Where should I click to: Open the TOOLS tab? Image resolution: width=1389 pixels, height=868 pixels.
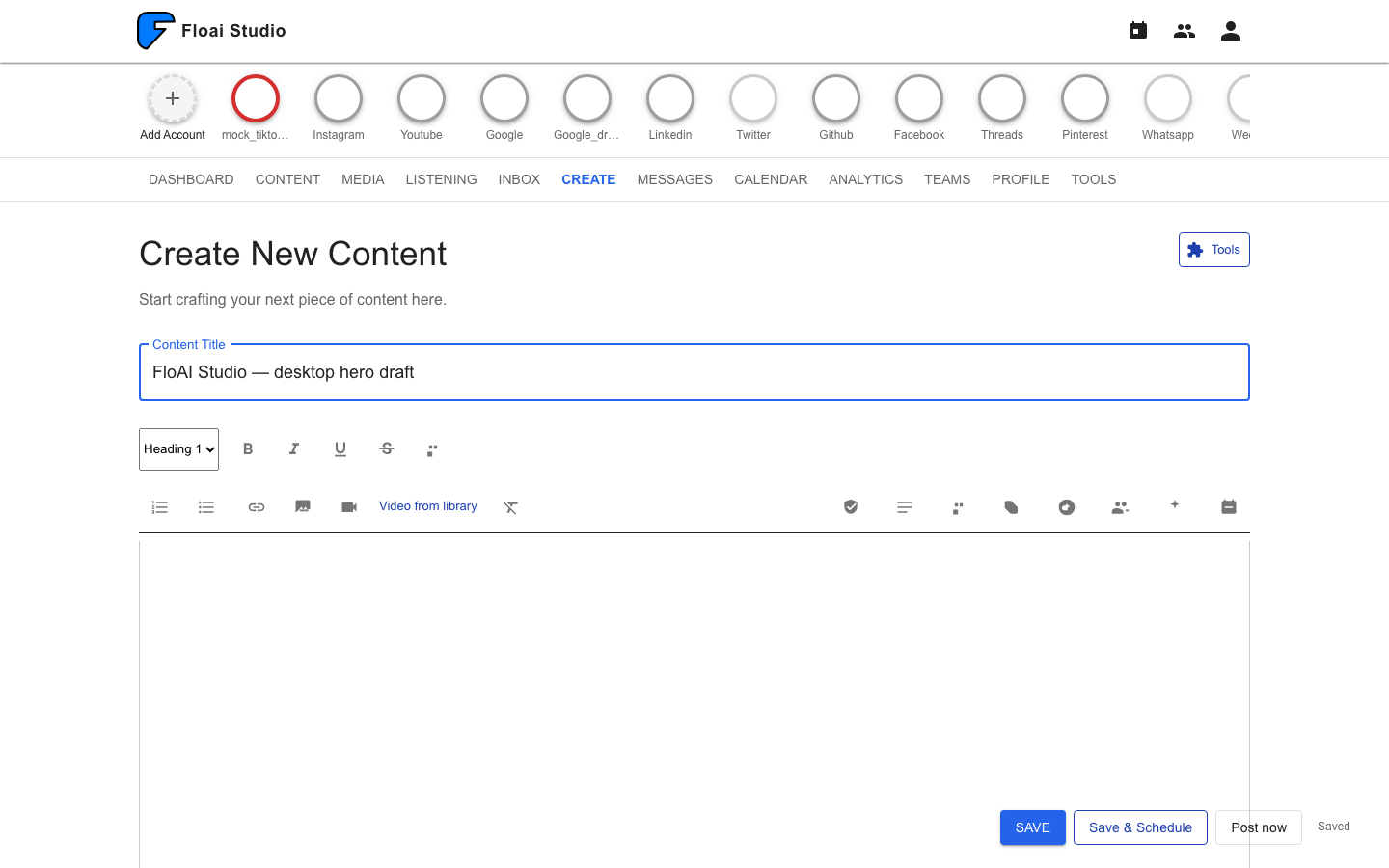pos(1094,179)
